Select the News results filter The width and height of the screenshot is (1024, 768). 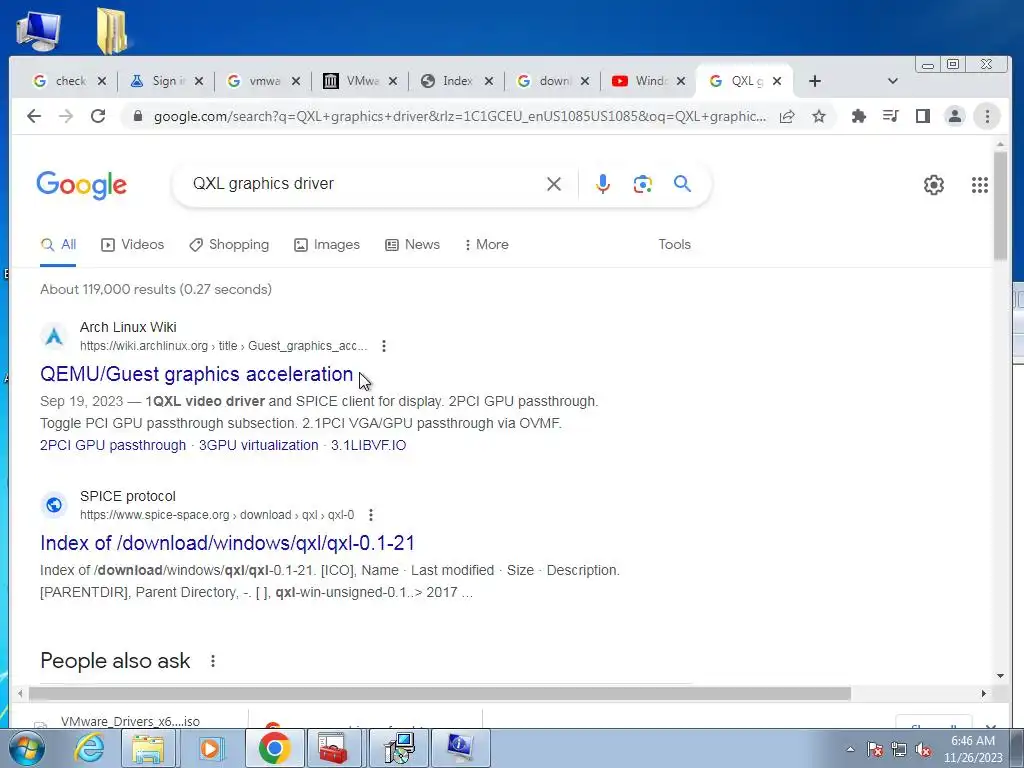[412, 244]
